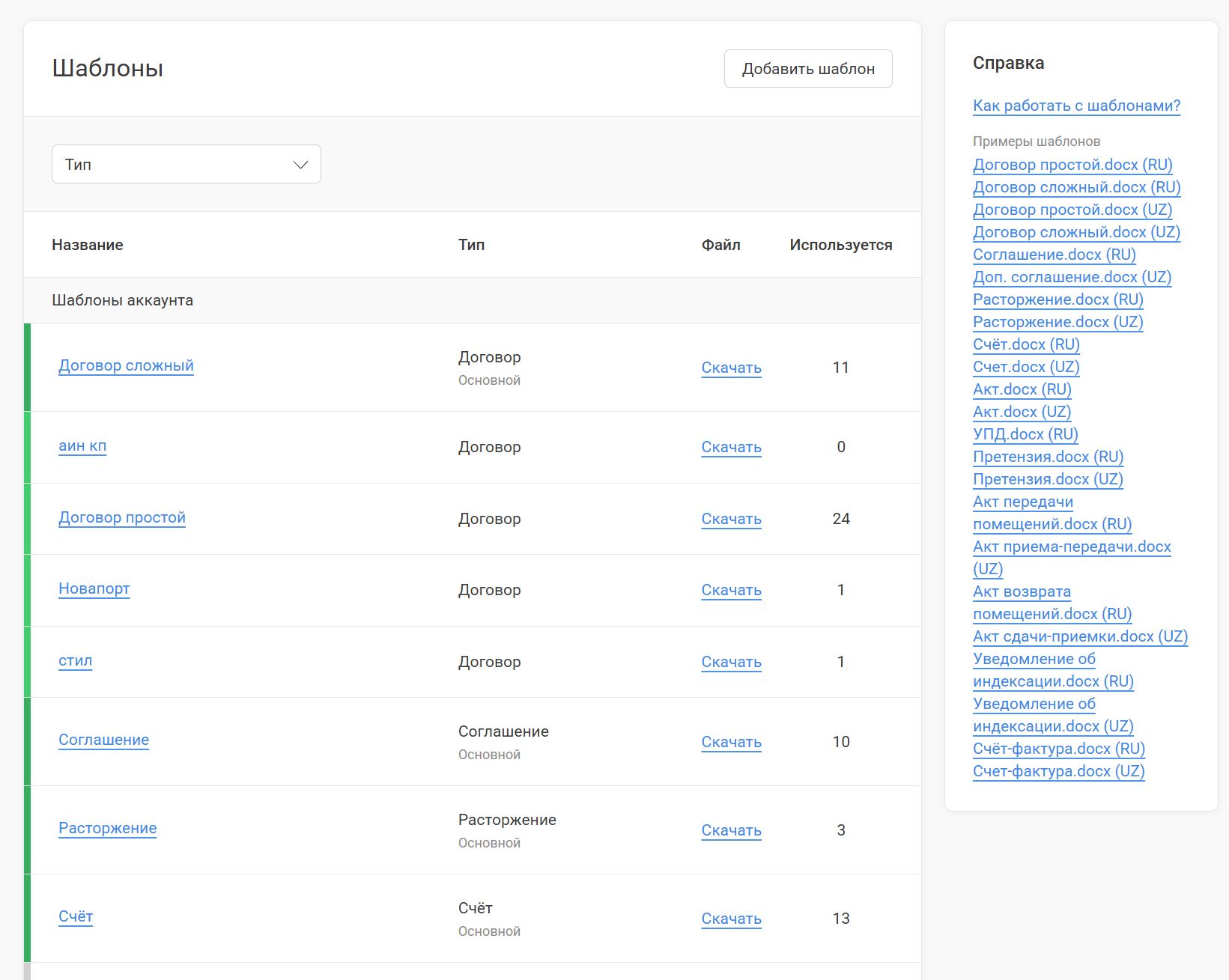Viewport: 1229px width, 980px height.
Task: Open example Акт передачи помещений.docx (RU)
Action: point(1052,513)
